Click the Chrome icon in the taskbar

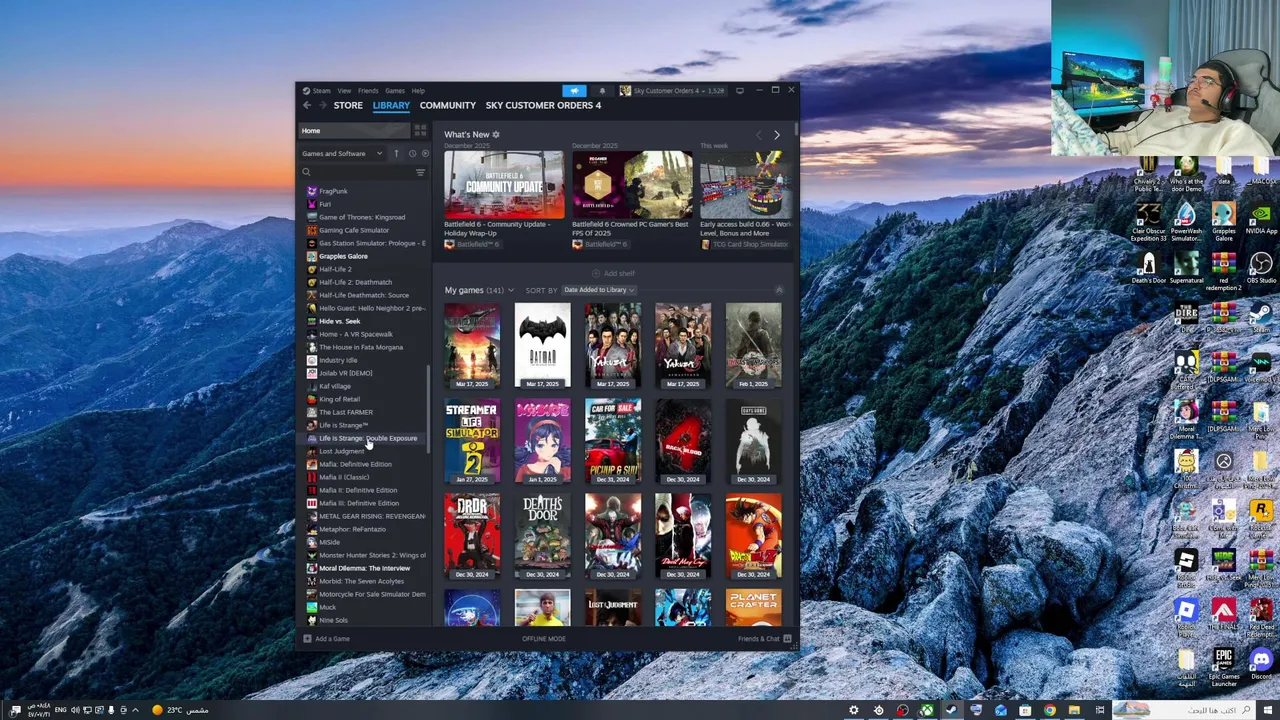click(x=1050, y=710)
